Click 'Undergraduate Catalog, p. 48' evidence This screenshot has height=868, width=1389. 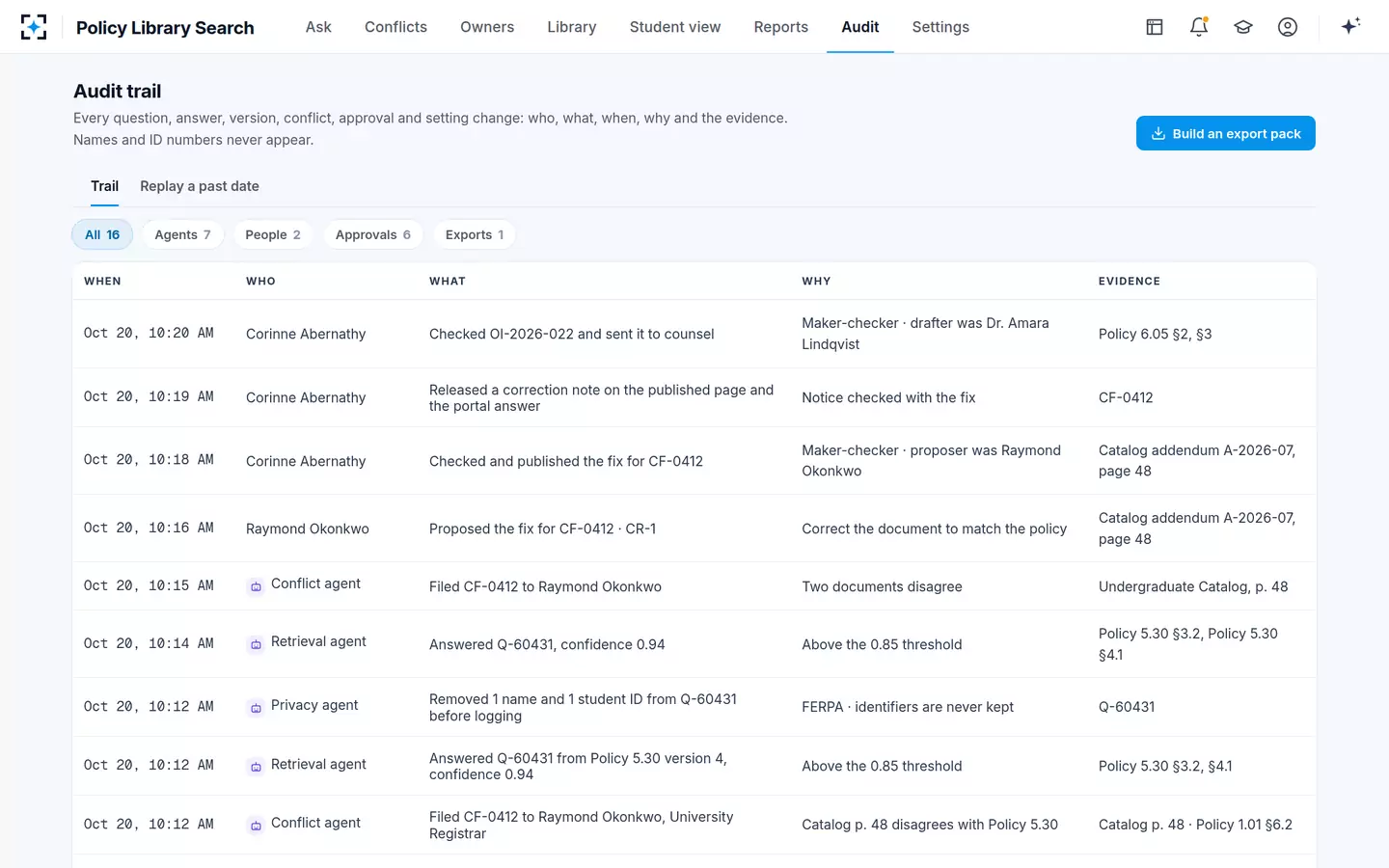coord(1193,586)
